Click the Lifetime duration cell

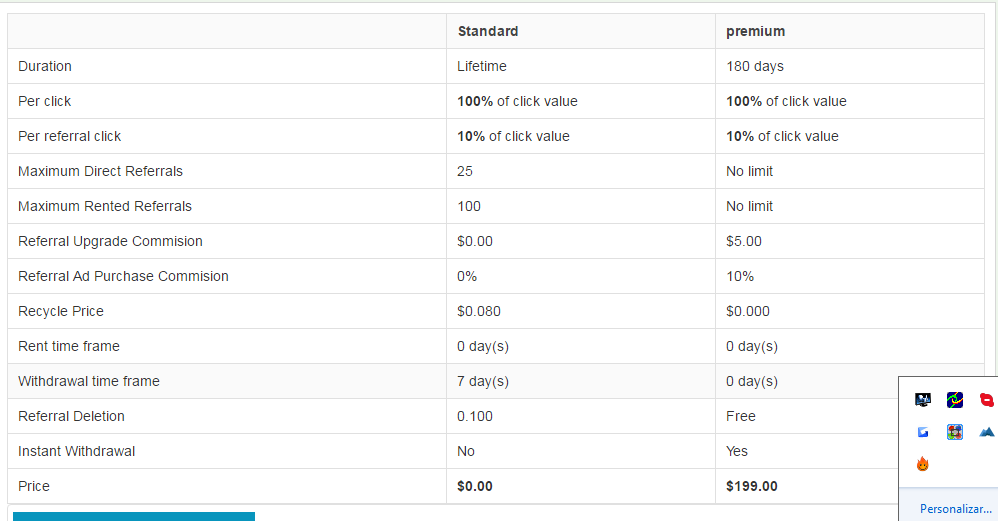pyautogui.click(x=482, y=66)
